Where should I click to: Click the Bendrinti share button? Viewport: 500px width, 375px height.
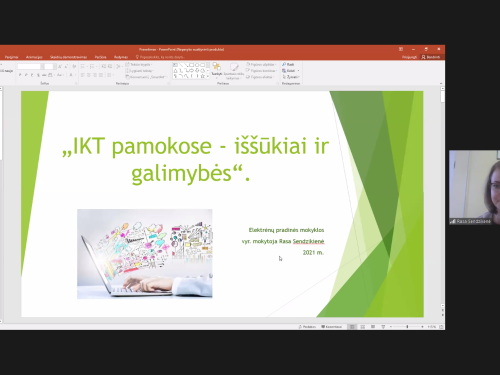431,57
